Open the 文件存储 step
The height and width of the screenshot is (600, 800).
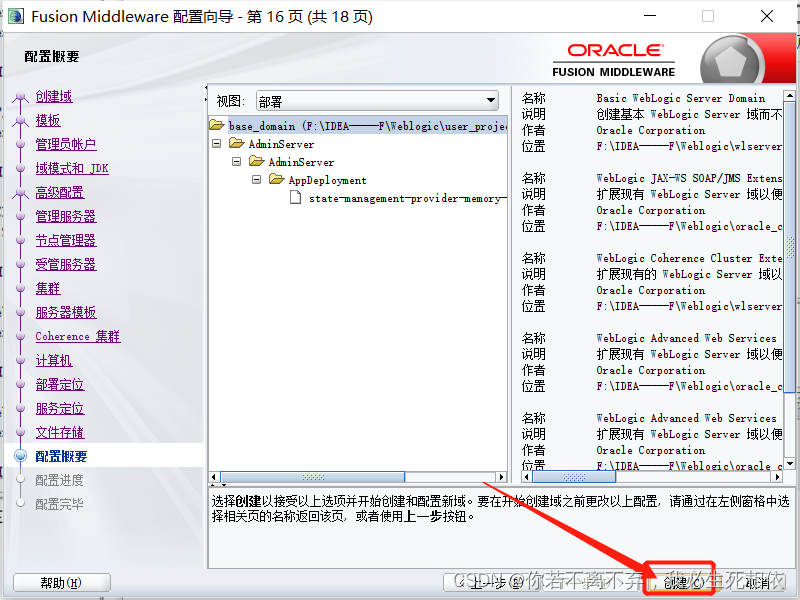tap(60, 432)
